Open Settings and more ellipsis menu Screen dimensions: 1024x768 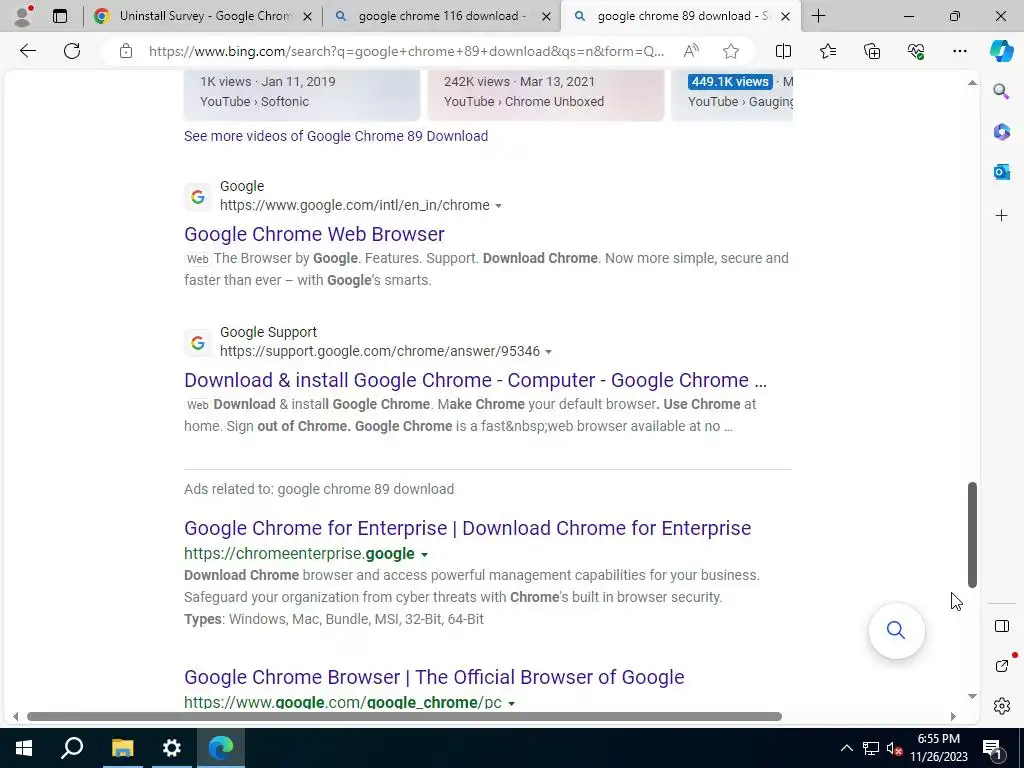959,51
